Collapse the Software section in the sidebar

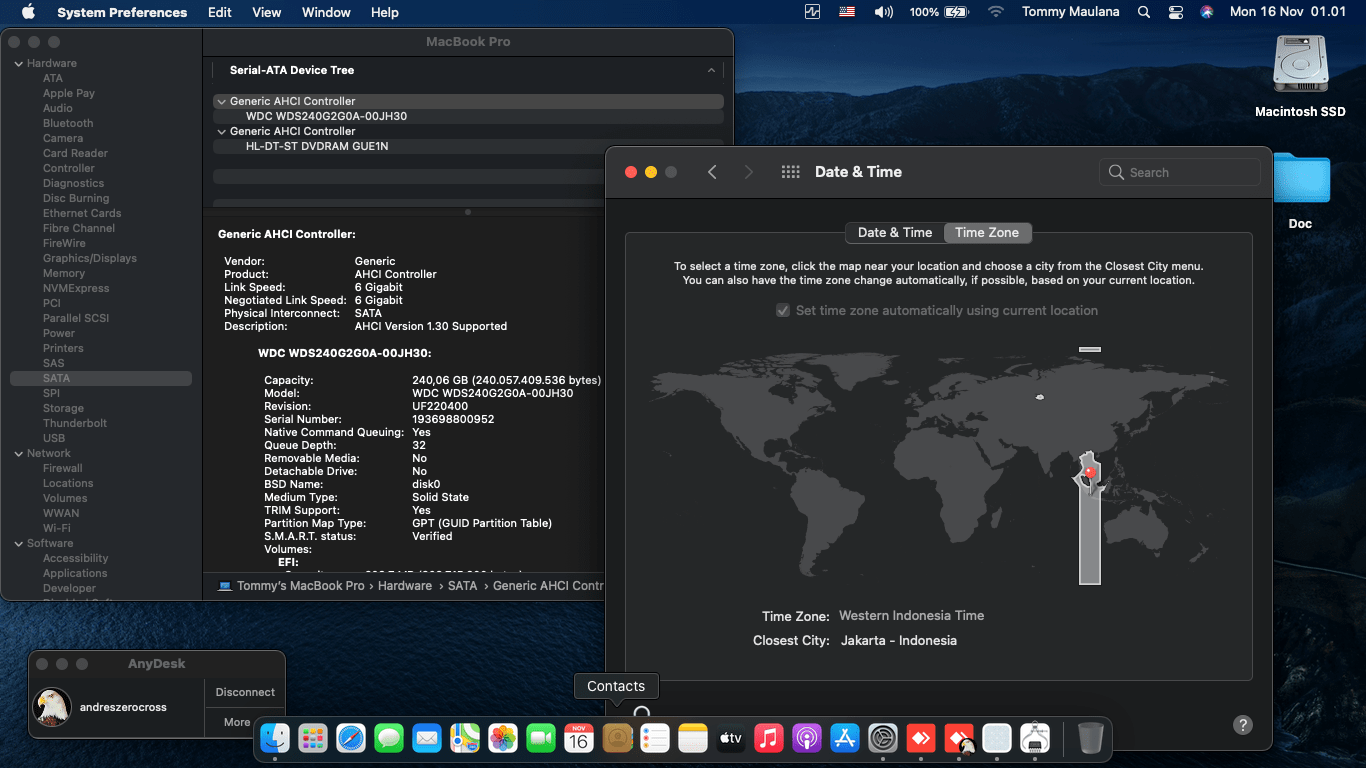tap(18, 544)
